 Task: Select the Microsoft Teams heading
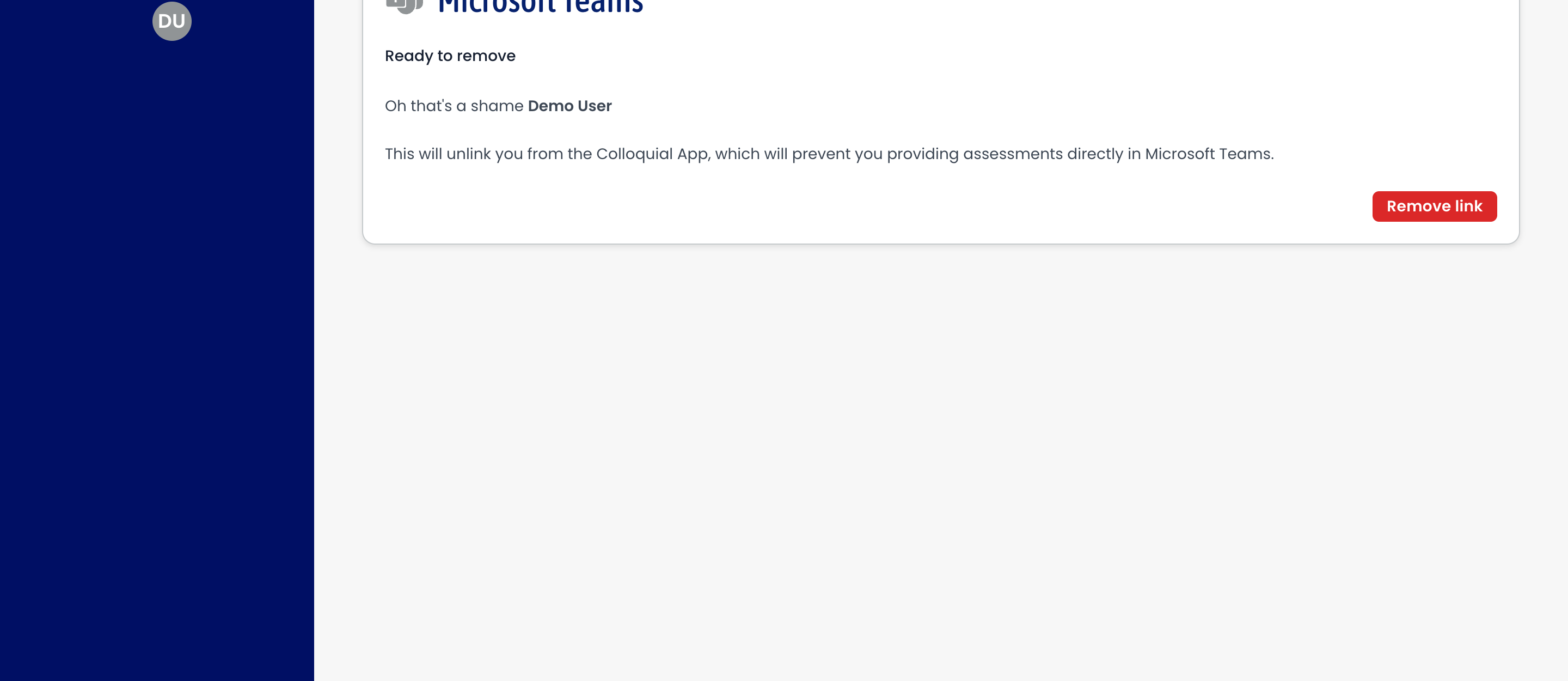(541, 7)
